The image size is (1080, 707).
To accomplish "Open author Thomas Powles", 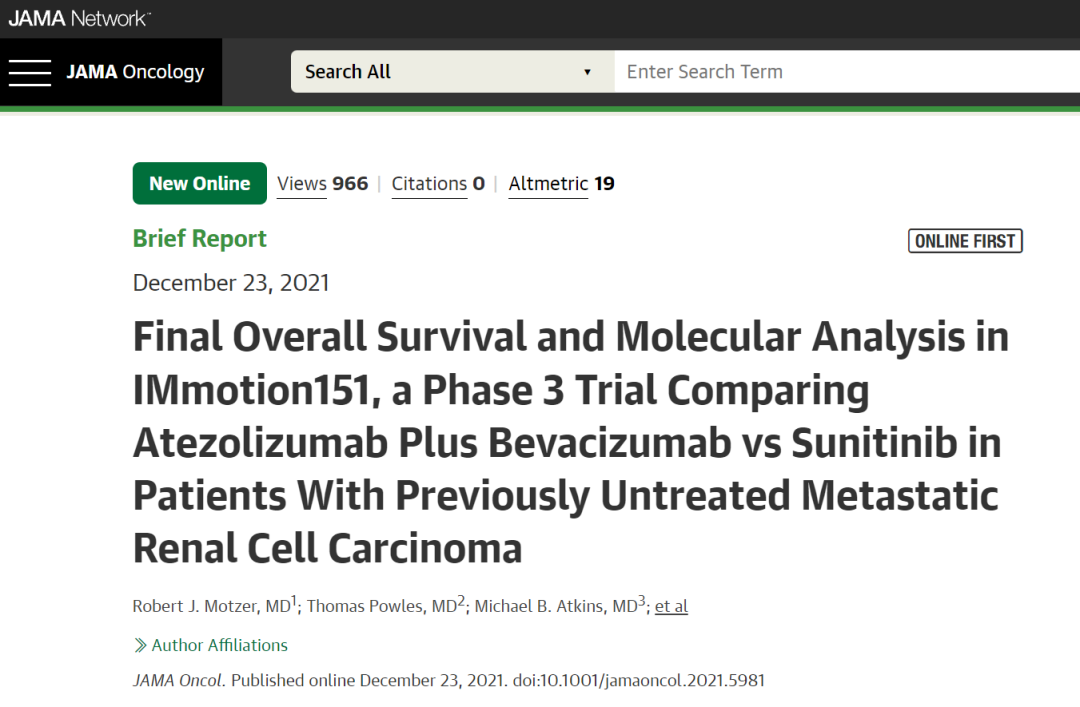I will [380, 606].
